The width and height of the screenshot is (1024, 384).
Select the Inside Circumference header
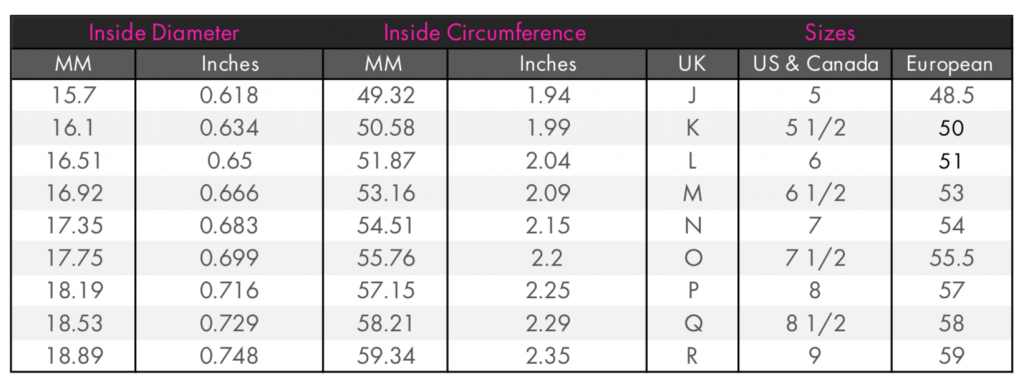point(485,33)
